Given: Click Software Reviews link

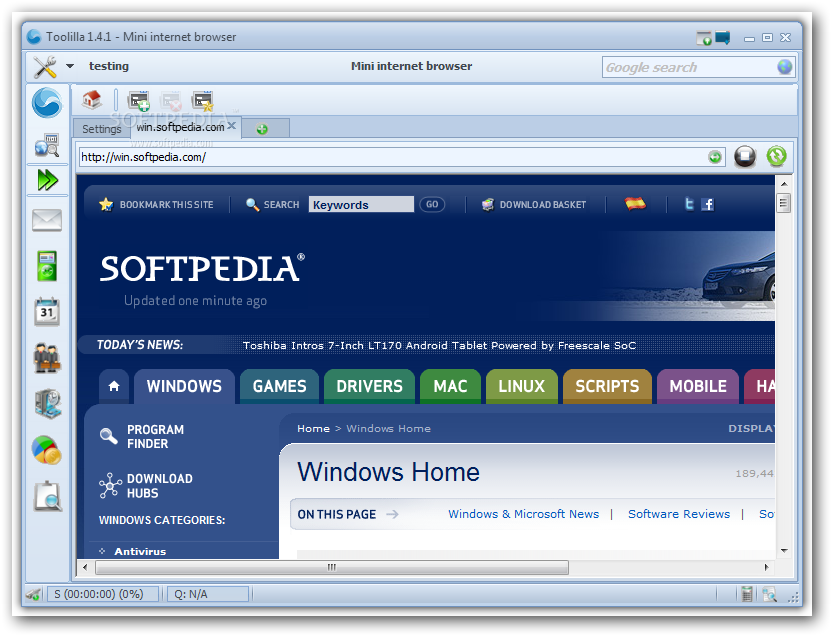Looking at the screenshot, I should (x=679, y=514).
